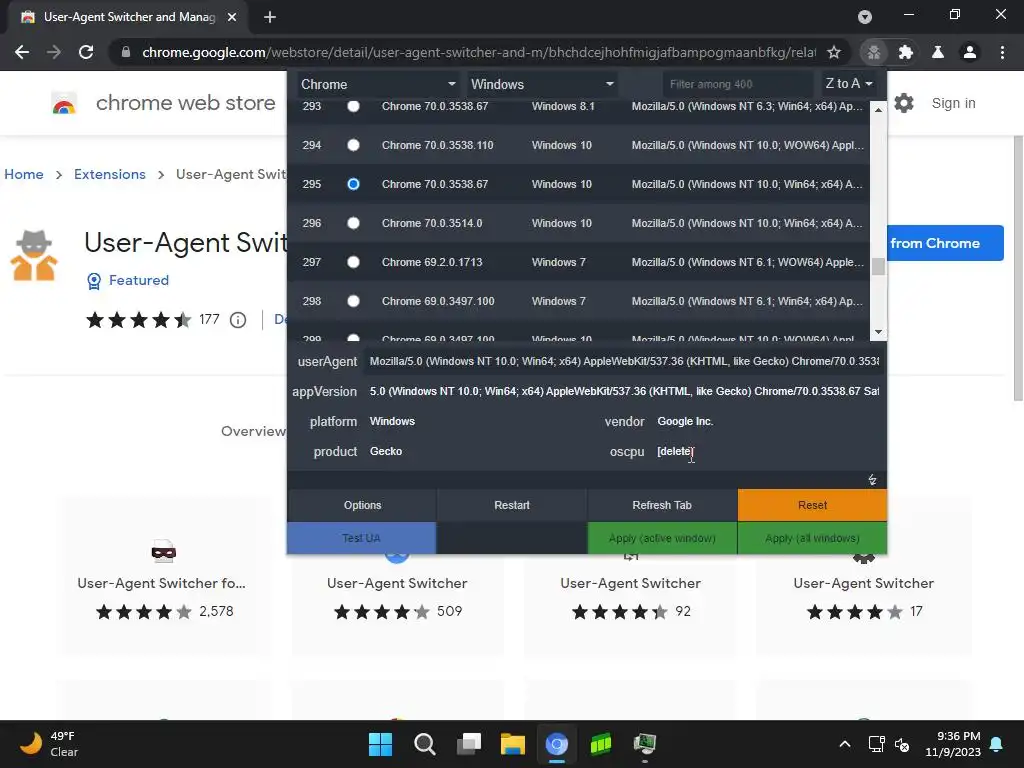
Task: Open the Extensions puzzle-piece menu
Action: pos(906,52)
